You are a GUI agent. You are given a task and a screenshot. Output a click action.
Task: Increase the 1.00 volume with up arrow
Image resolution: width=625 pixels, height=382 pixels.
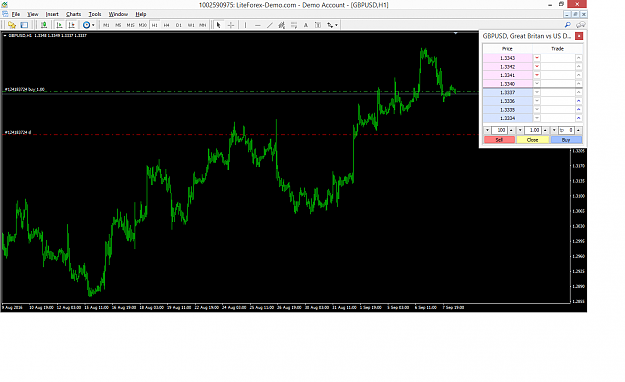click(545, 130)
